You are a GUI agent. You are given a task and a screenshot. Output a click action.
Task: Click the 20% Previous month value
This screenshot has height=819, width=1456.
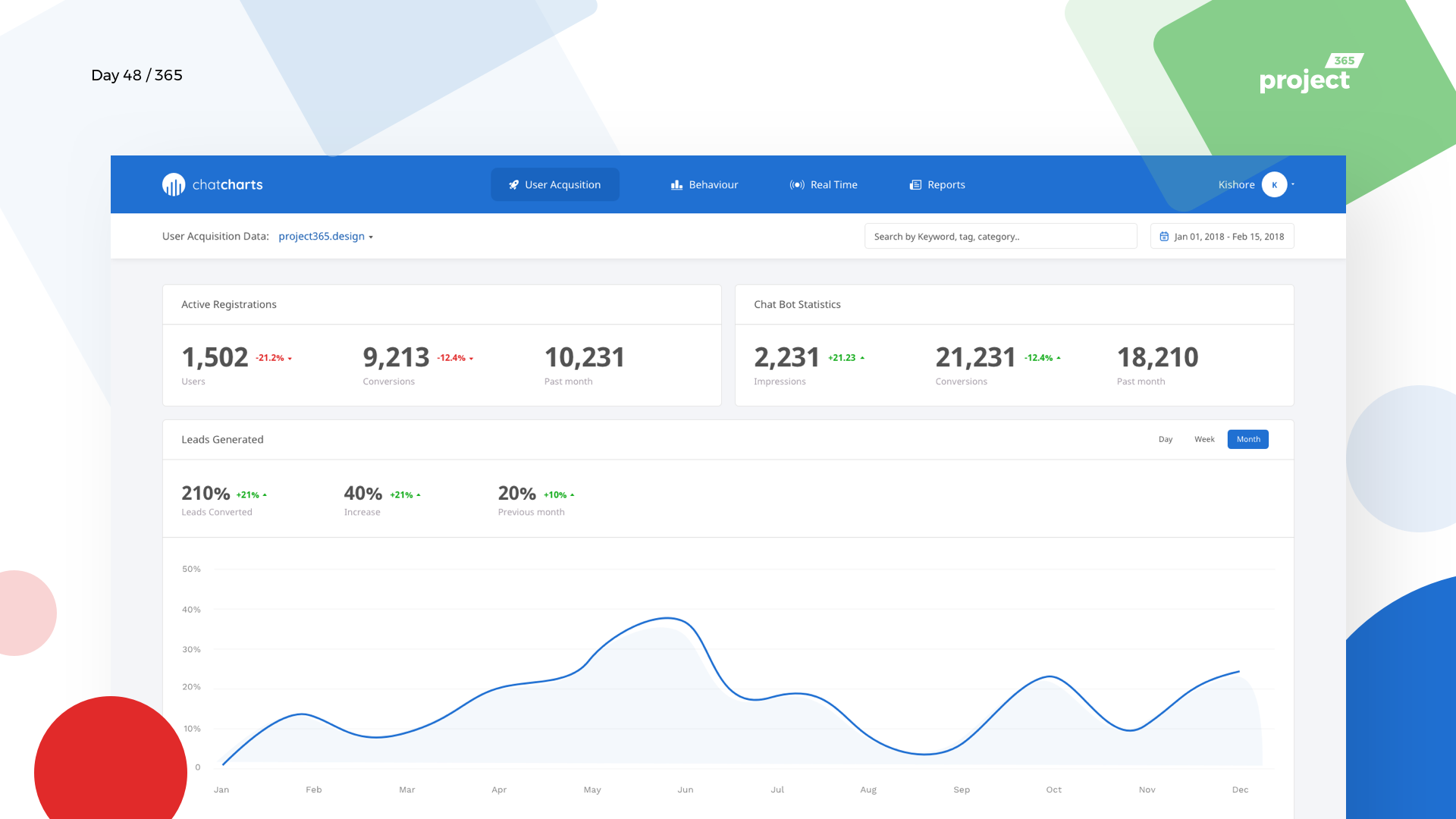[517, 494]
